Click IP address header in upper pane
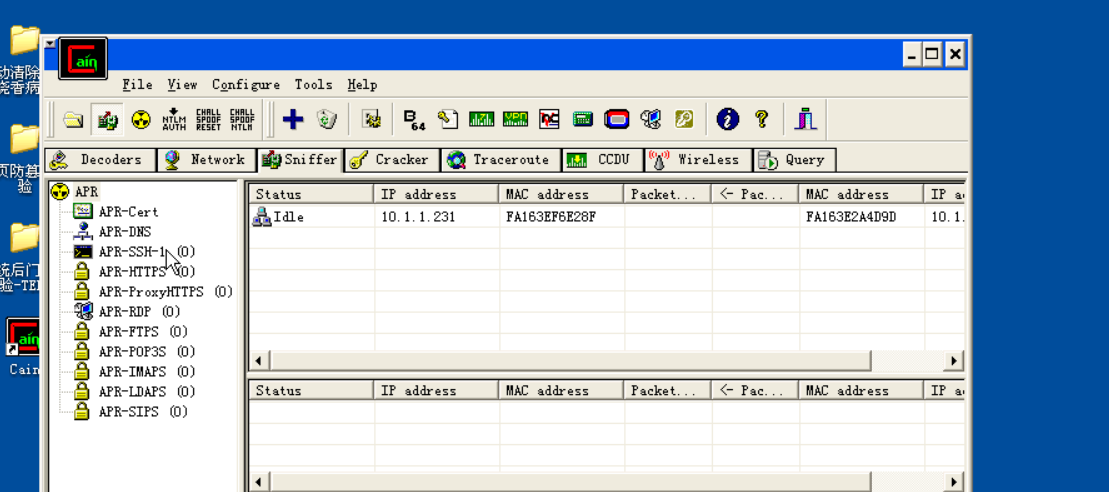The image size is (1109, 492). 436,194
